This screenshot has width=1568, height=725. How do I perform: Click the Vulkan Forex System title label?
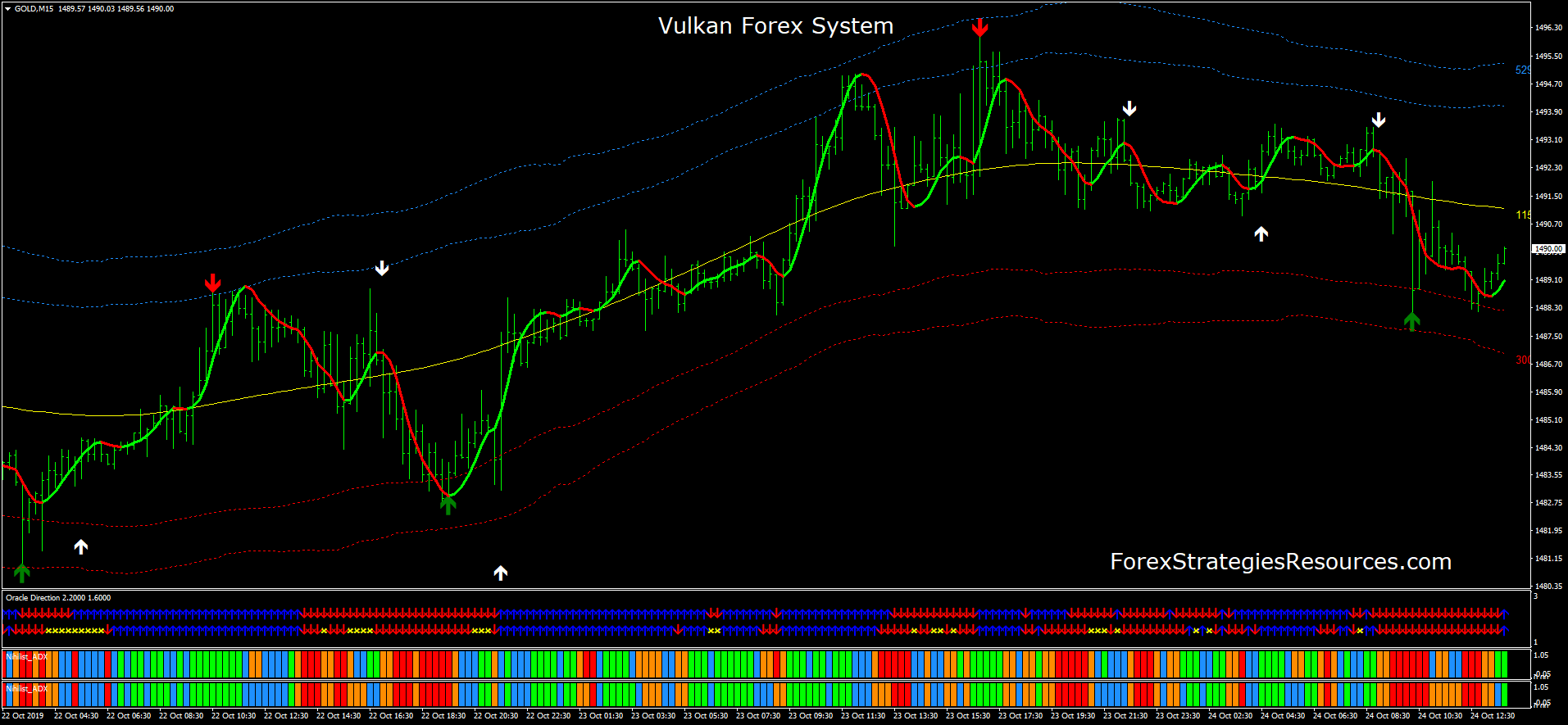coord(775,26)
